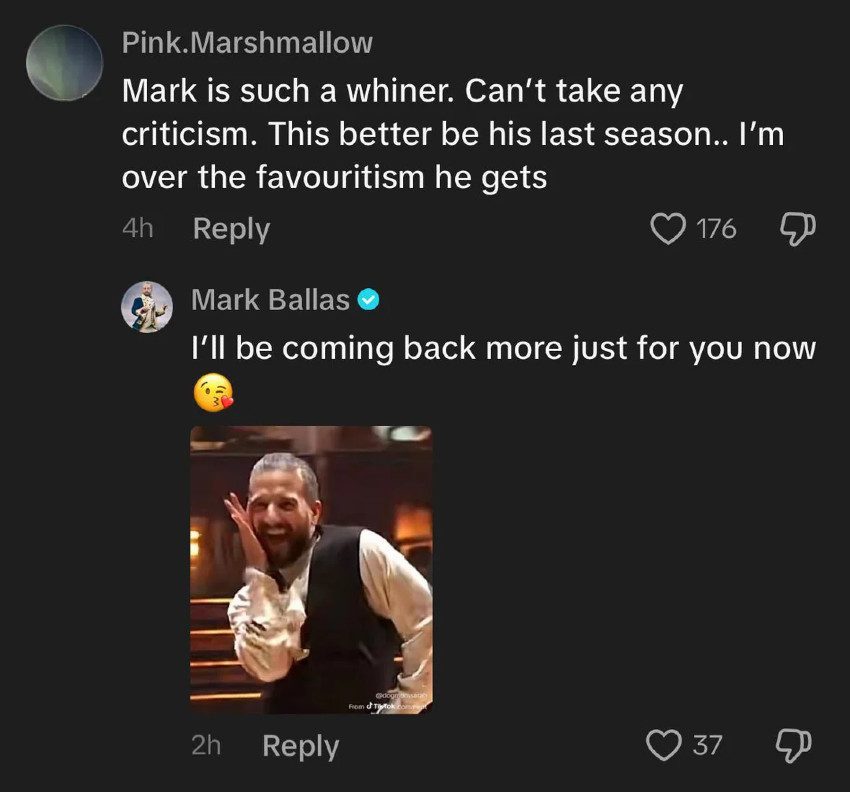Reply to Mark Ballas's comment
This screenshot has width=850, height=792.
300,745
